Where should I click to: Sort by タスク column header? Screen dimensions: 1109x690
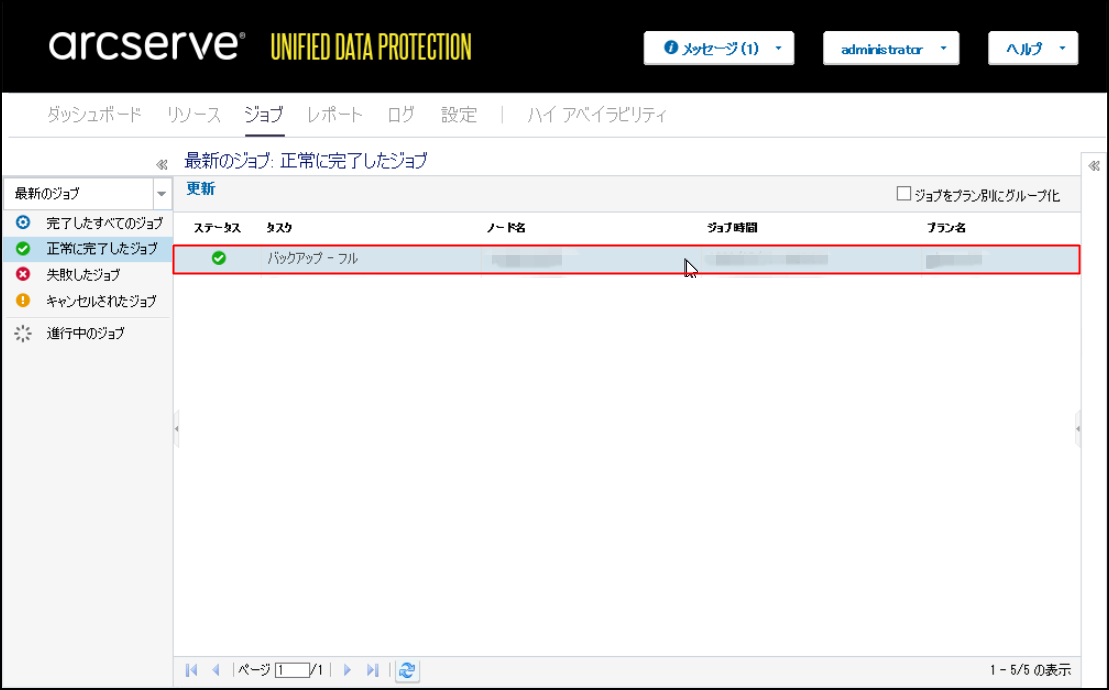[279, 228]
